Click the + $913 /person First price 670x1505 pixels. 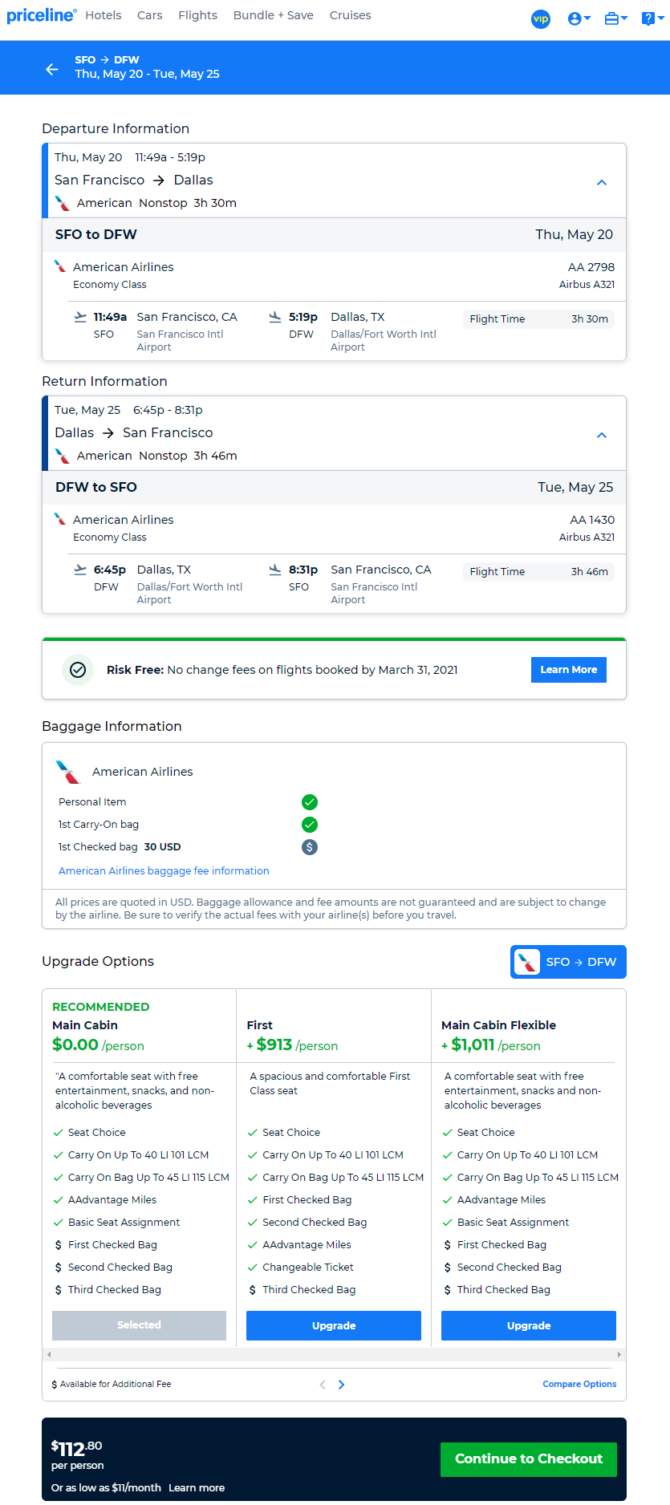coord(292,1045)
